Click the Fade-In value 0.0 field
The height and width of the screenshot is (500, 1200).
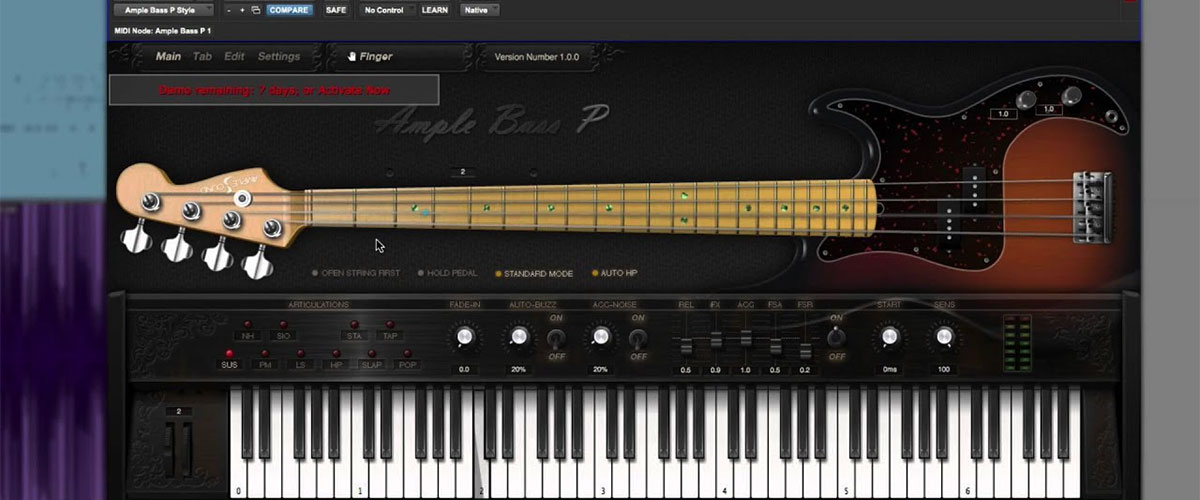464,370
